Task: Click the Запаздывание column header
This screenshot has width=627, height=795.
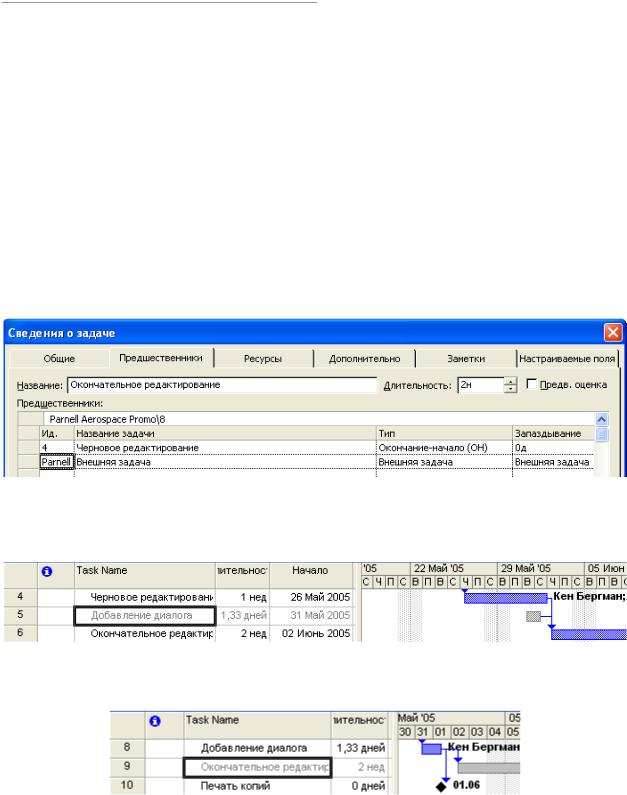Action: click(554, 433)
